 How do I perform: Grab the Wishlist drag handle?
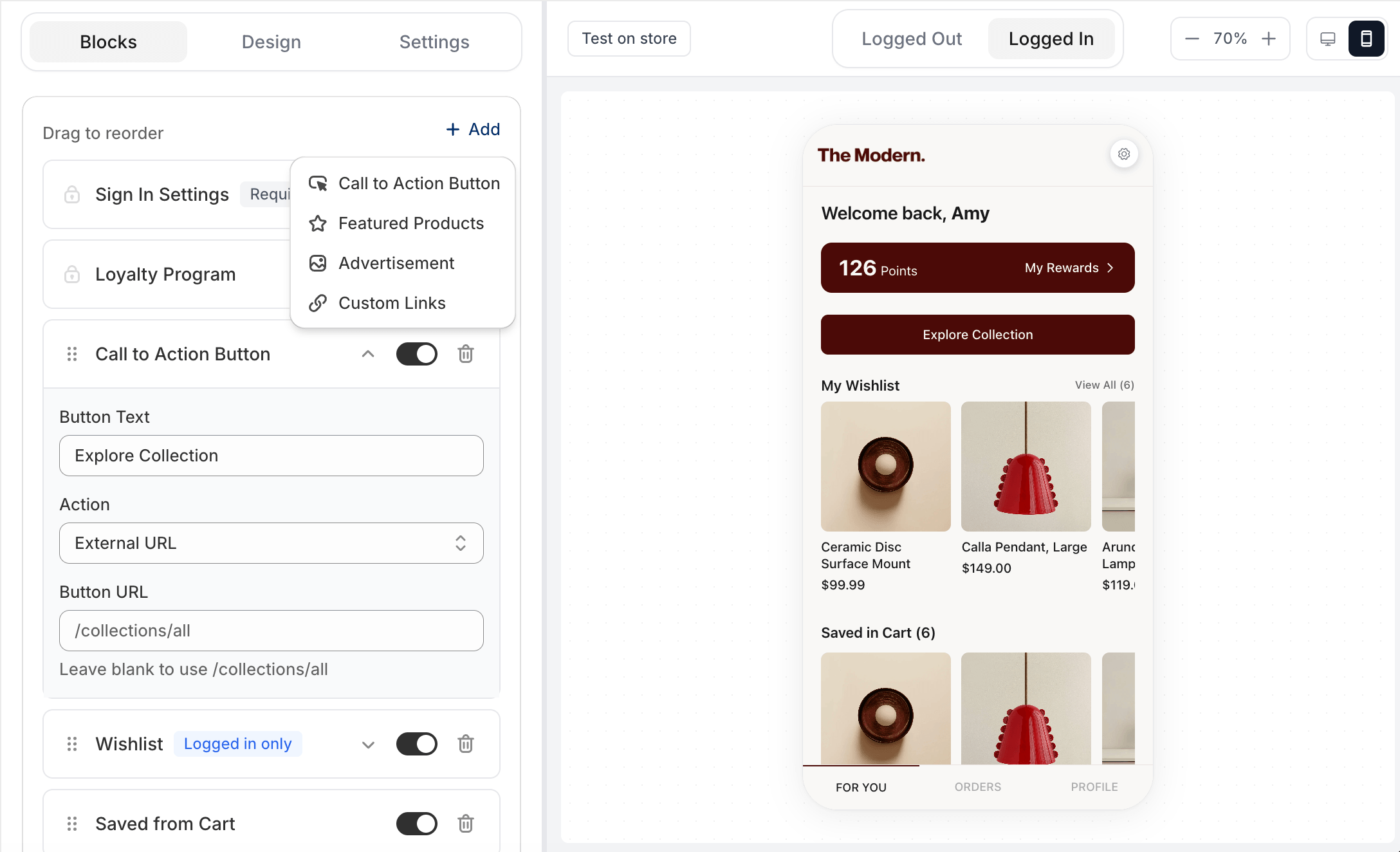point(72,744)
